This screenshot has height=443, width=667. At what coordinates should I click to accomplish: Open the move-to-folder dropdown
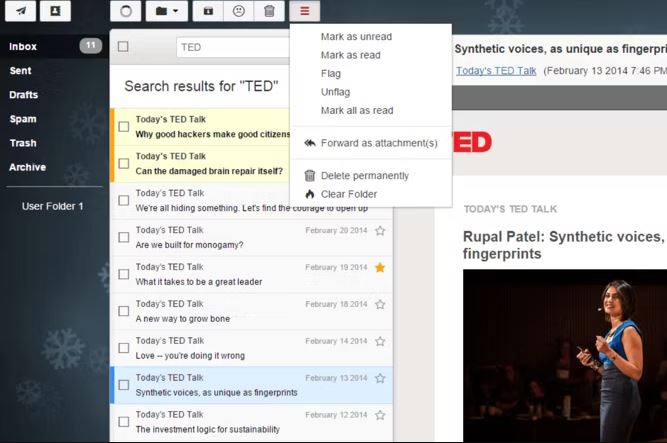167,11
